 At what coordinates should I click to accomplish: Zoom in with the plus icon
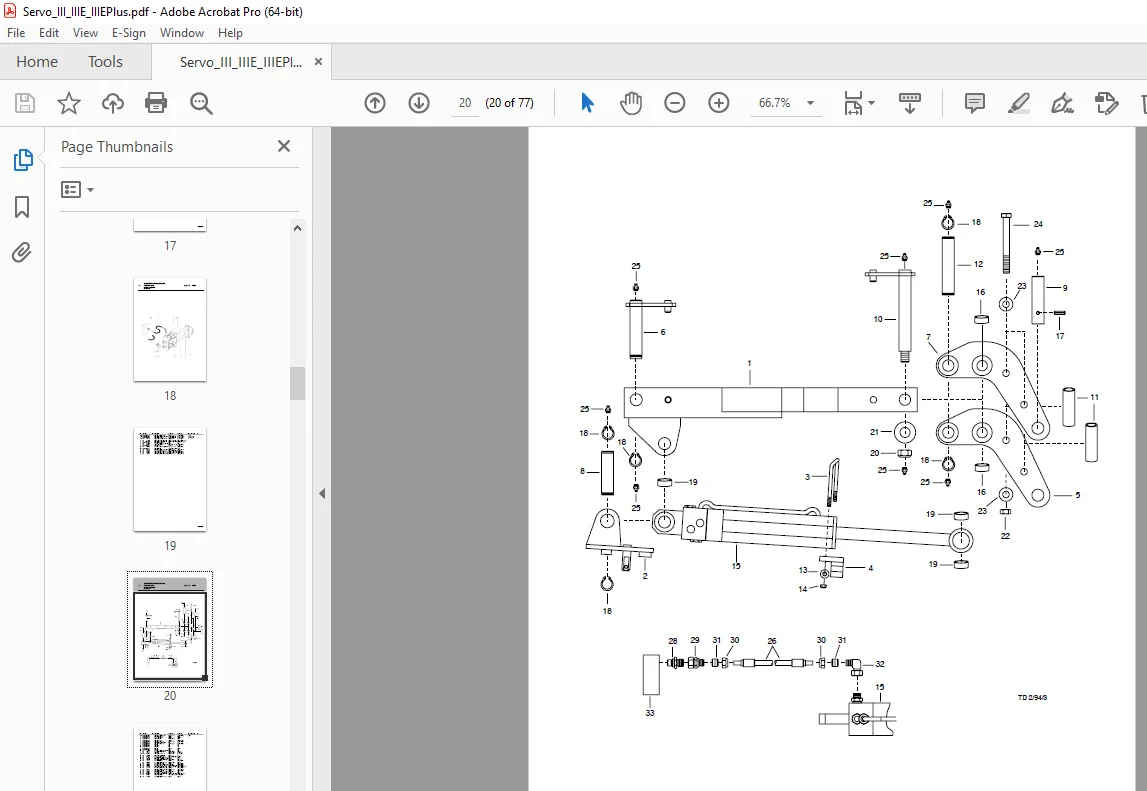[718, 103]
